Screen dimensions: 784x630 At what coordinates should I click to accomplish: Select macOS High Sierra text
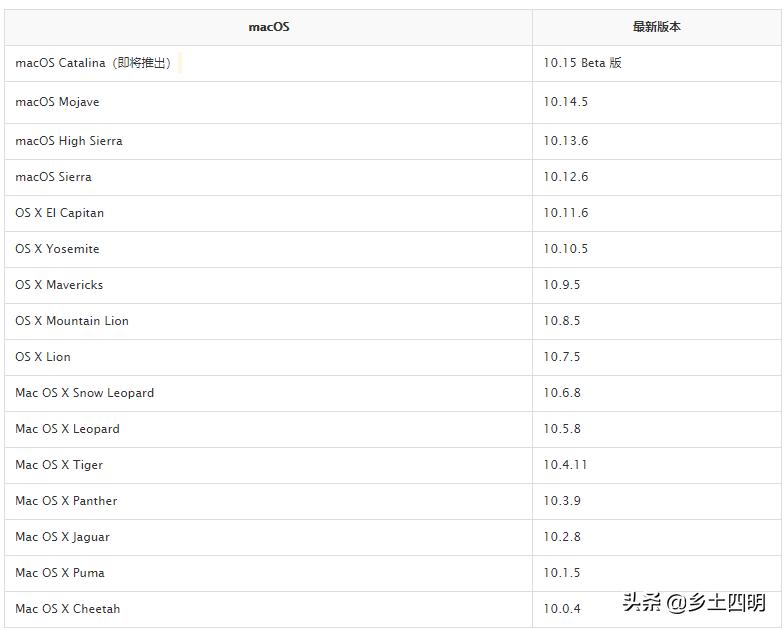[x=68, y=141]
